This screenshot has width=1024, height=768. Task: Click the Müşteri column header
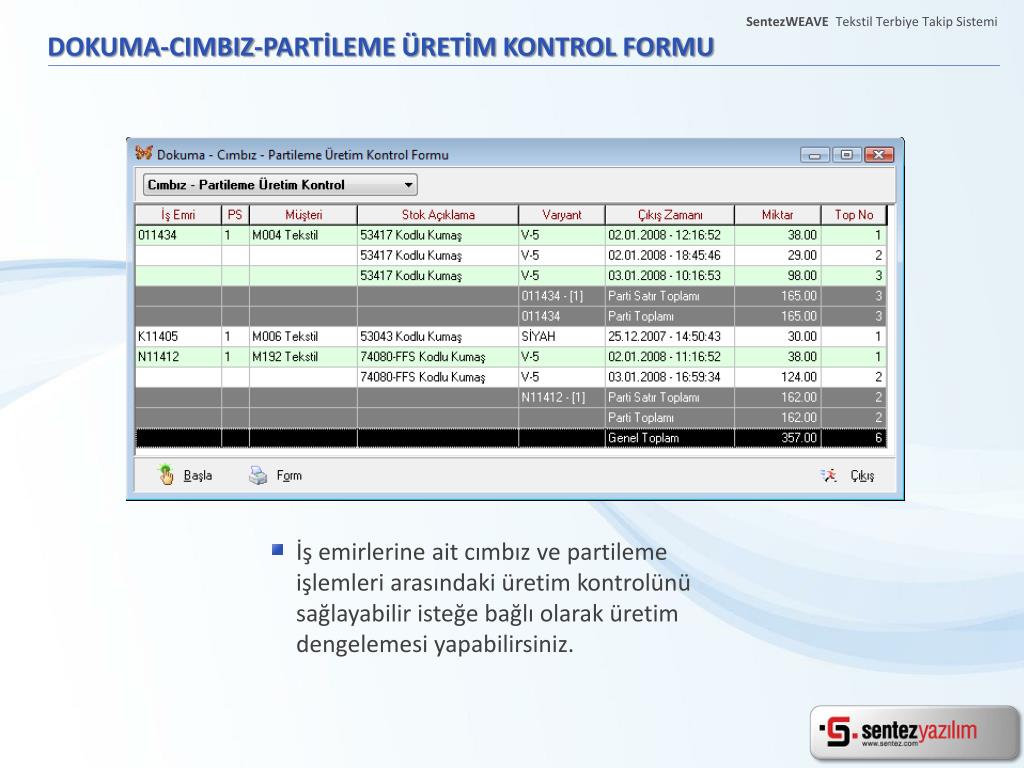[x=303, y=215]
